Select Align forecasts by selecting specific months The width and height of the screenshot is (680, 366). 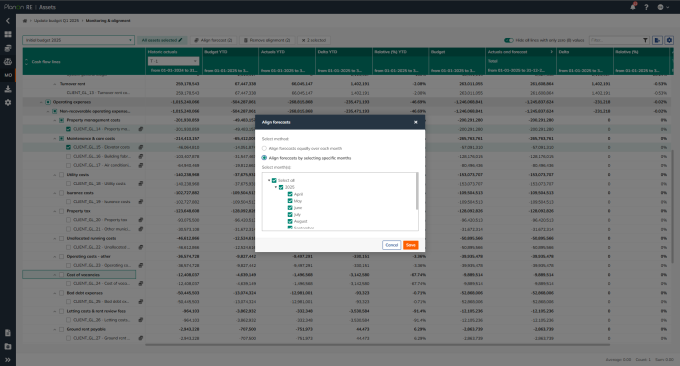click(264, 158)
